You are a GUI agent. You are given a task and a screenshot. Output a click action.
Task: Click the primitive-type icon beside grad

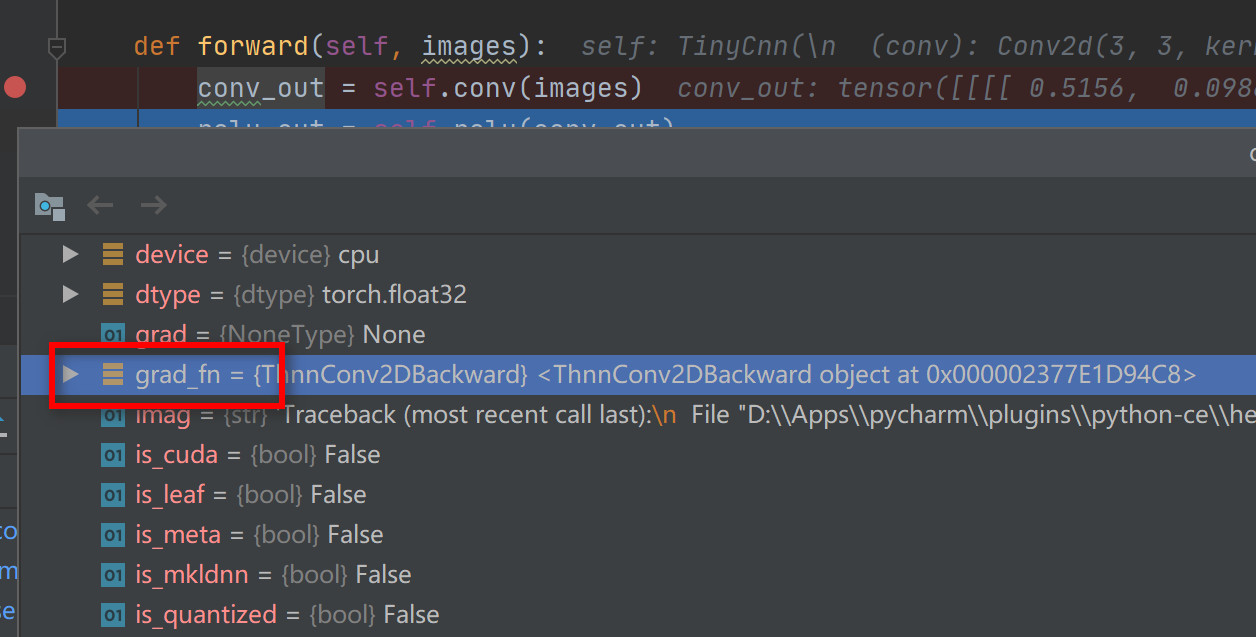tap(113, 334)
